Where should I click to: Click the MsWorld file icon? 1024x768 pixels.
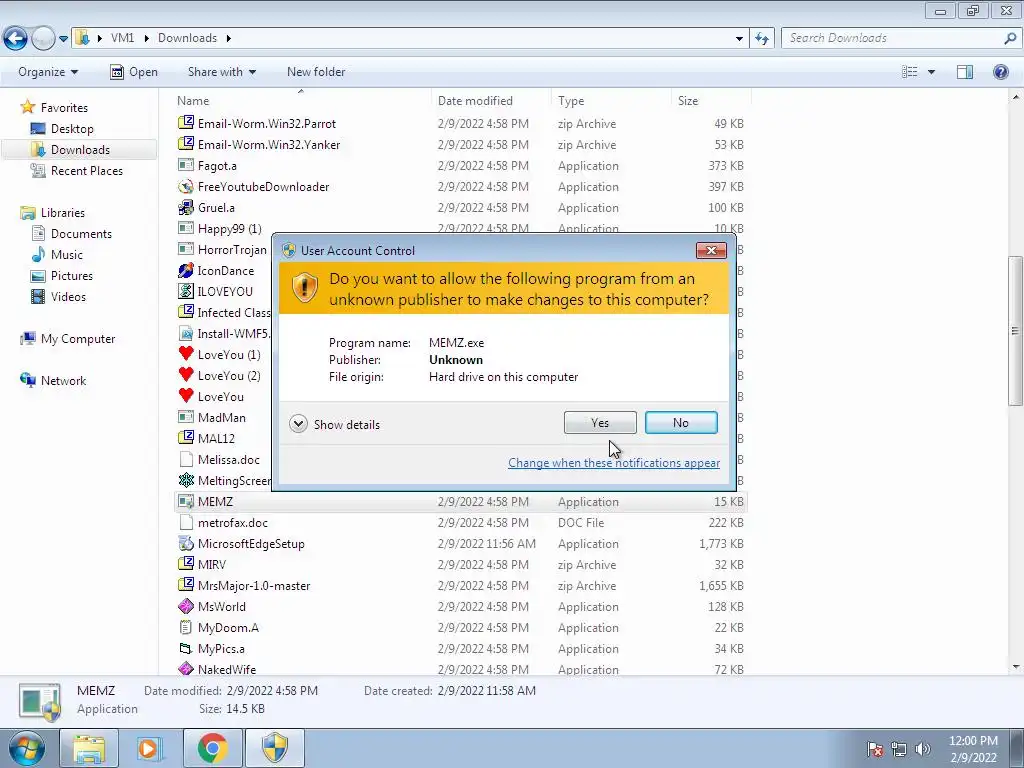point(186,607)
